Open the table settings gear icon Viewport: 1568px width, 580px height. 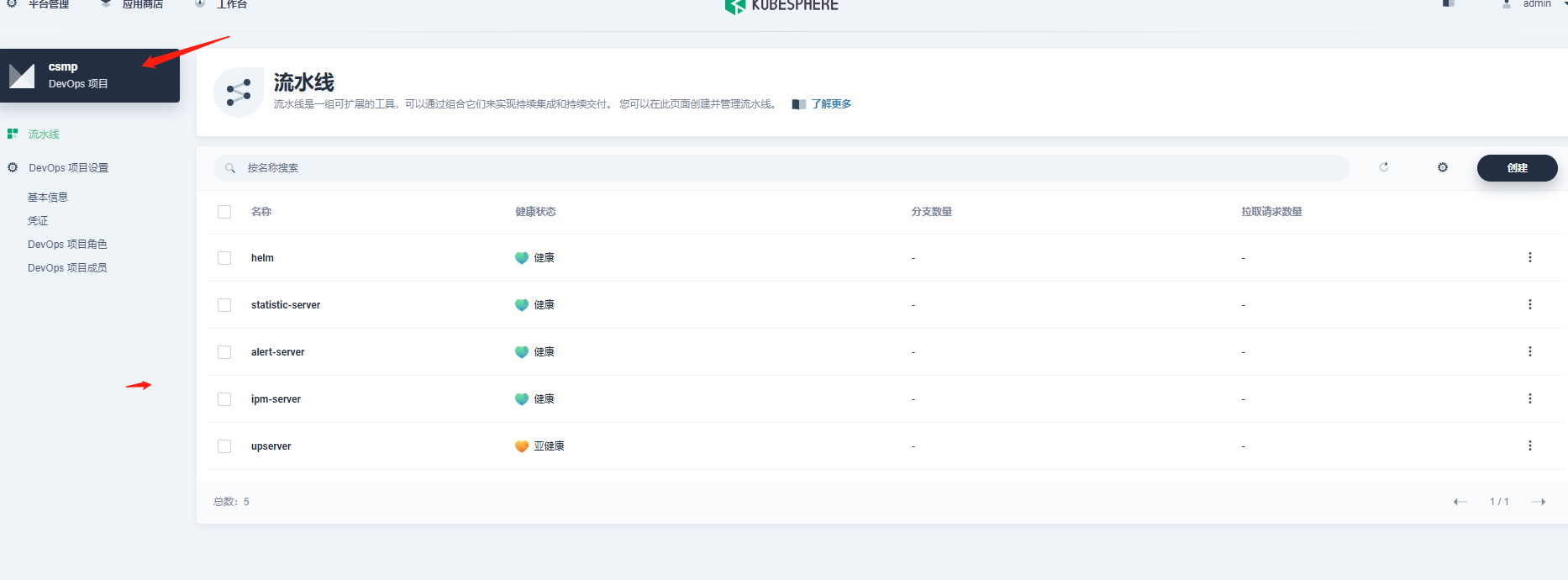(1443, 167)
